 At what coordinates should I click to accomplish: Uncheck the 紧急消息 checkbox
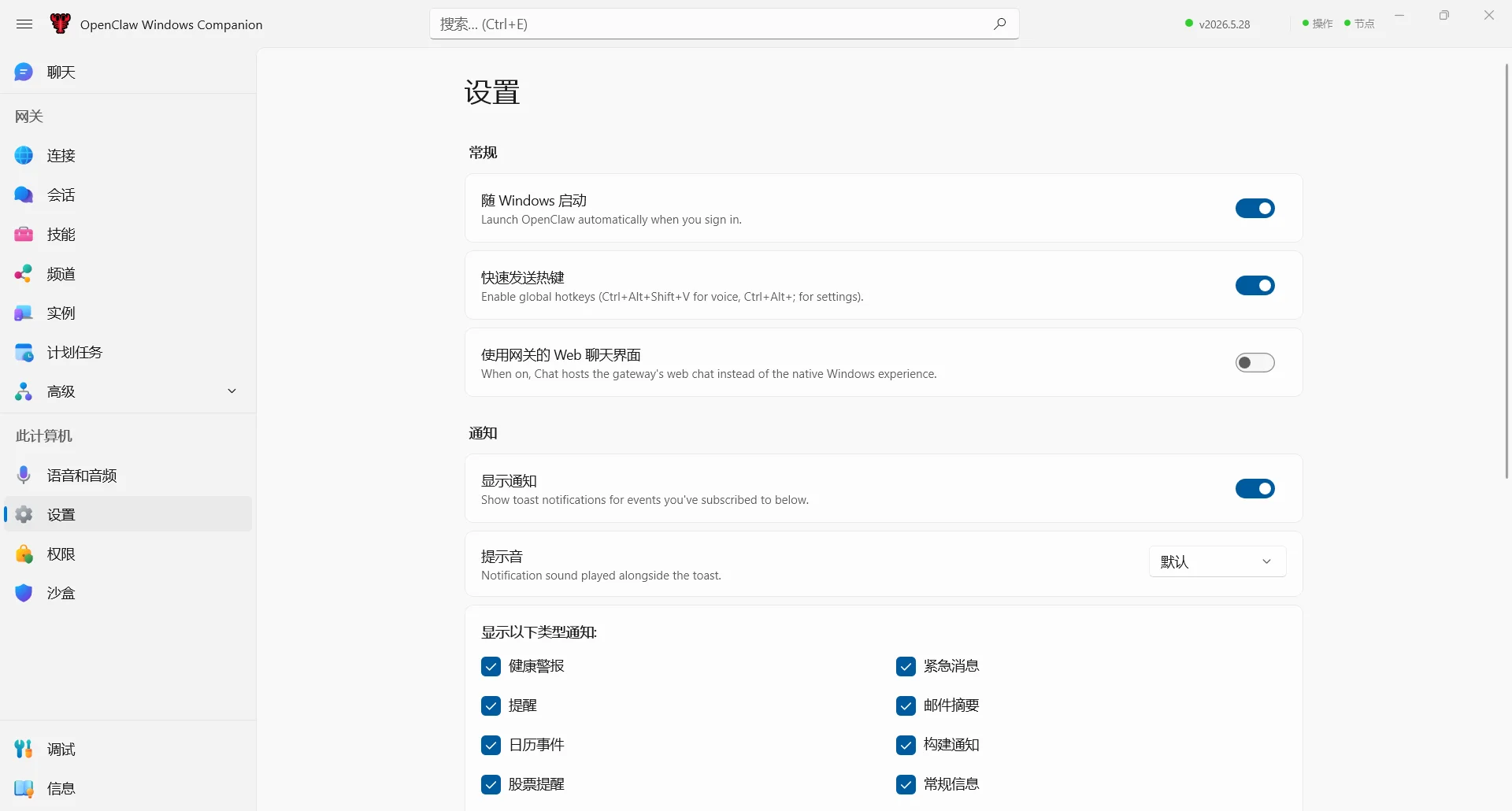pos(906,667)
